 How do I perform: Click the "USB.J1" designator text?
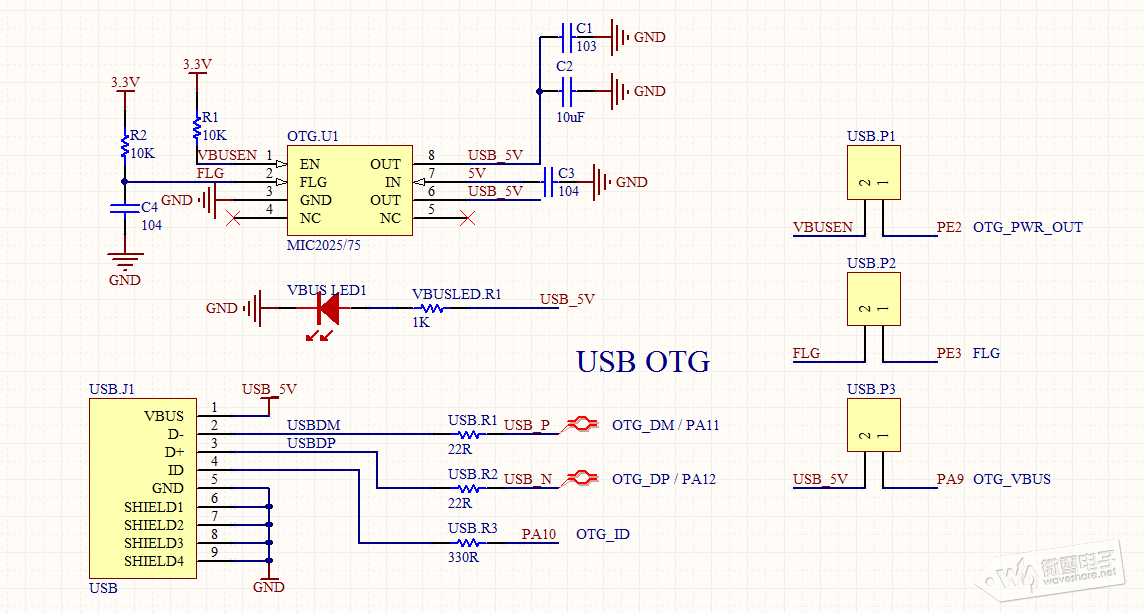click(x=112, y=389)
